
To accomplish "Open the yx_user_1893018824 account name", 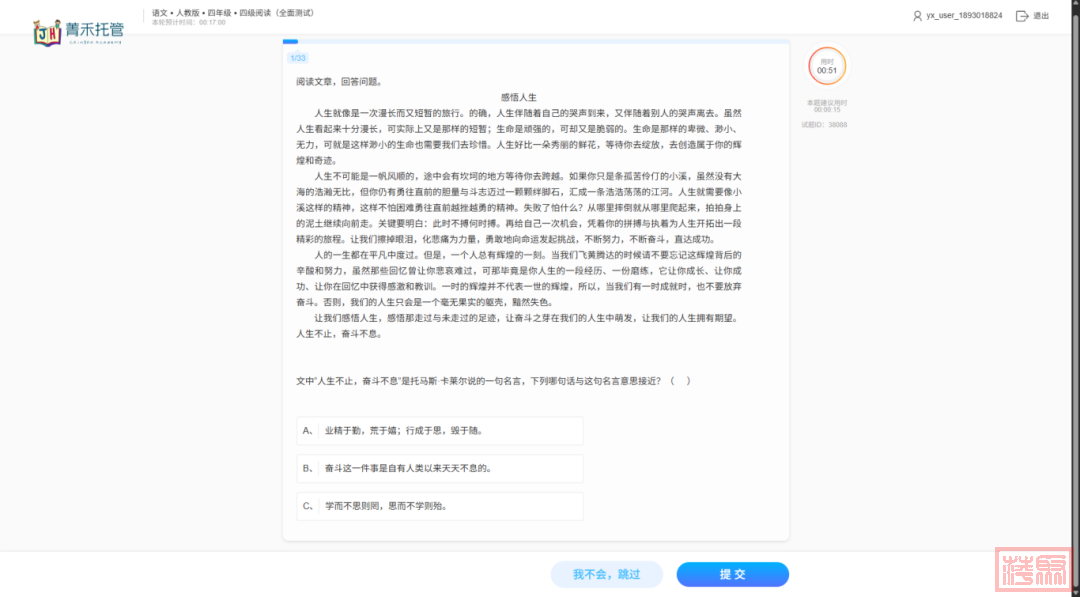I will 964,16.
